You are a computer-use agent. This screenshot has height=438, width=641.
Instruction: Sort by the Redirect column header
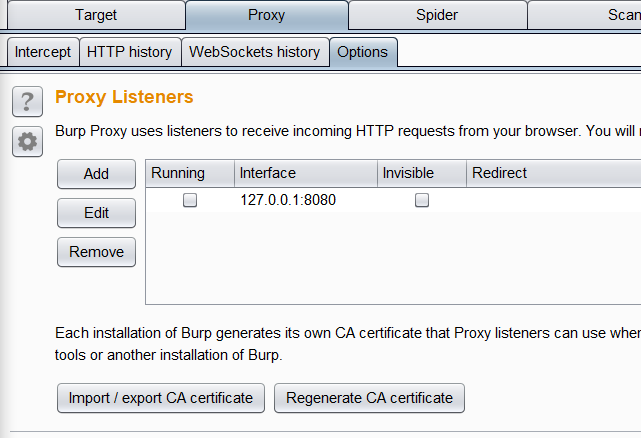(554, 173)
